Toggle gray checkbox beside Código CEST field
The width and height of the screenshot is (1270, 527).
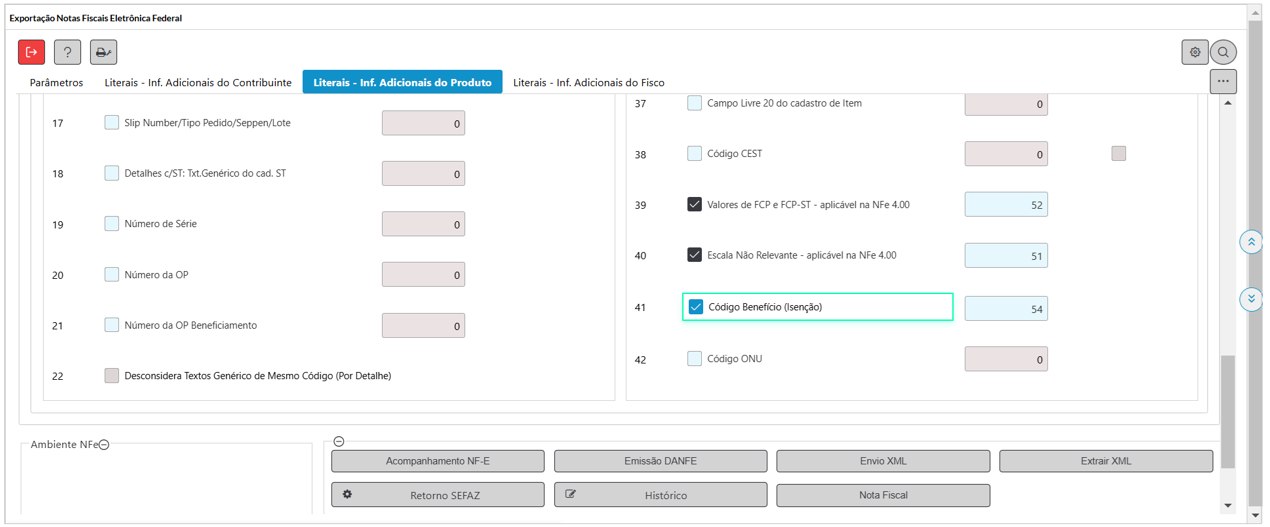click(x=1119, y=153)
